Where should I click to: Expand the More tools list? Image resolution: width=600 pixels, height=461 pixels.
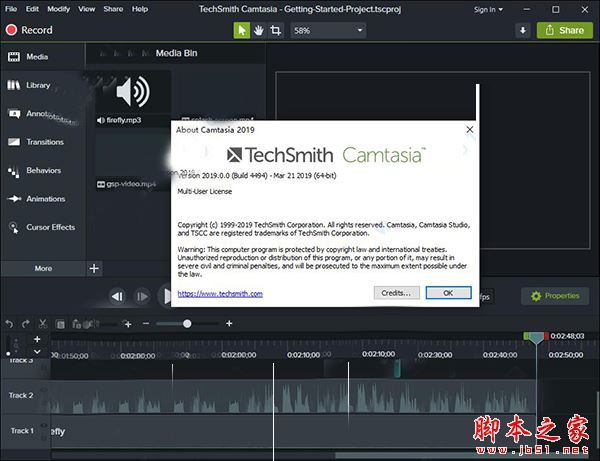pos(43,268)
